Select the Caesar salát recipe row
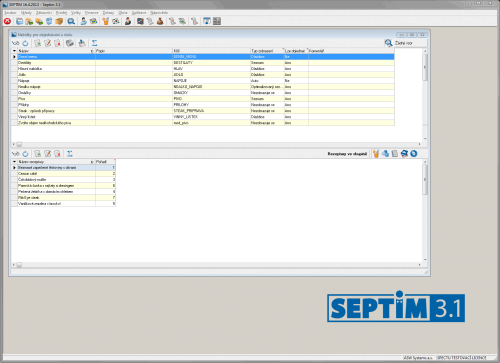This screenshot has height=363, width=500. pyautogui.click(x=63, y=174)
